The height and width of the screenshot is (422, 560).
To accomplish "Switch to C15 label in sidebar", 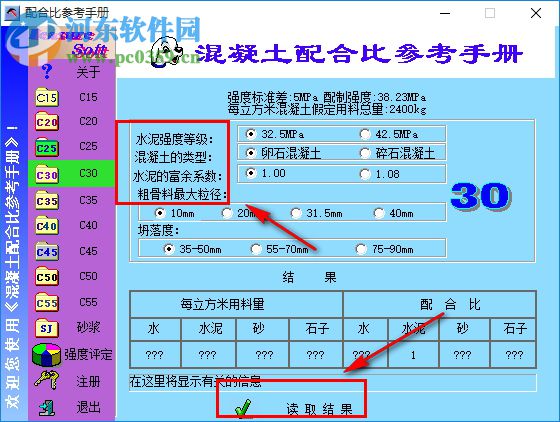I will tap(88, 97).
